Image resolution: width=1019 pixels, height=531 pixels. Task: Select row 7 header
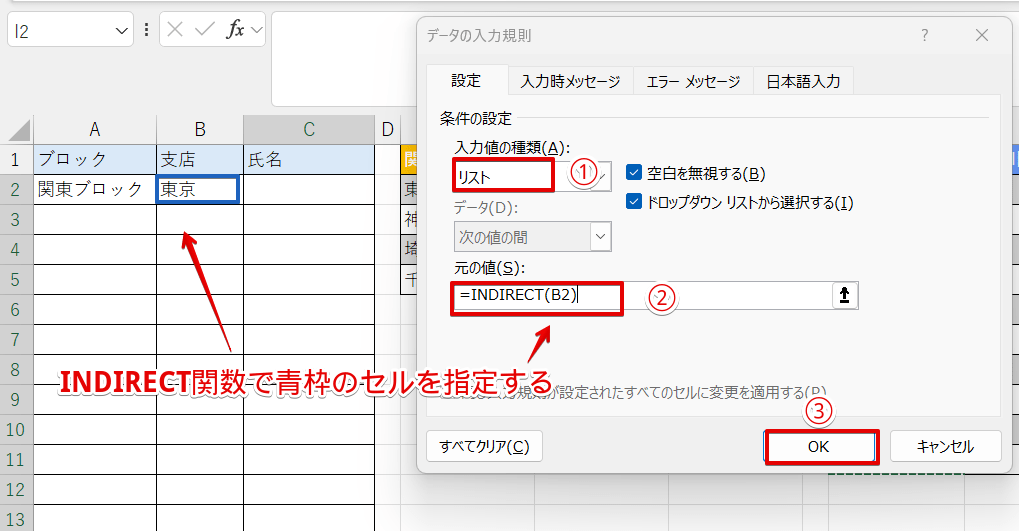(16, 339)
